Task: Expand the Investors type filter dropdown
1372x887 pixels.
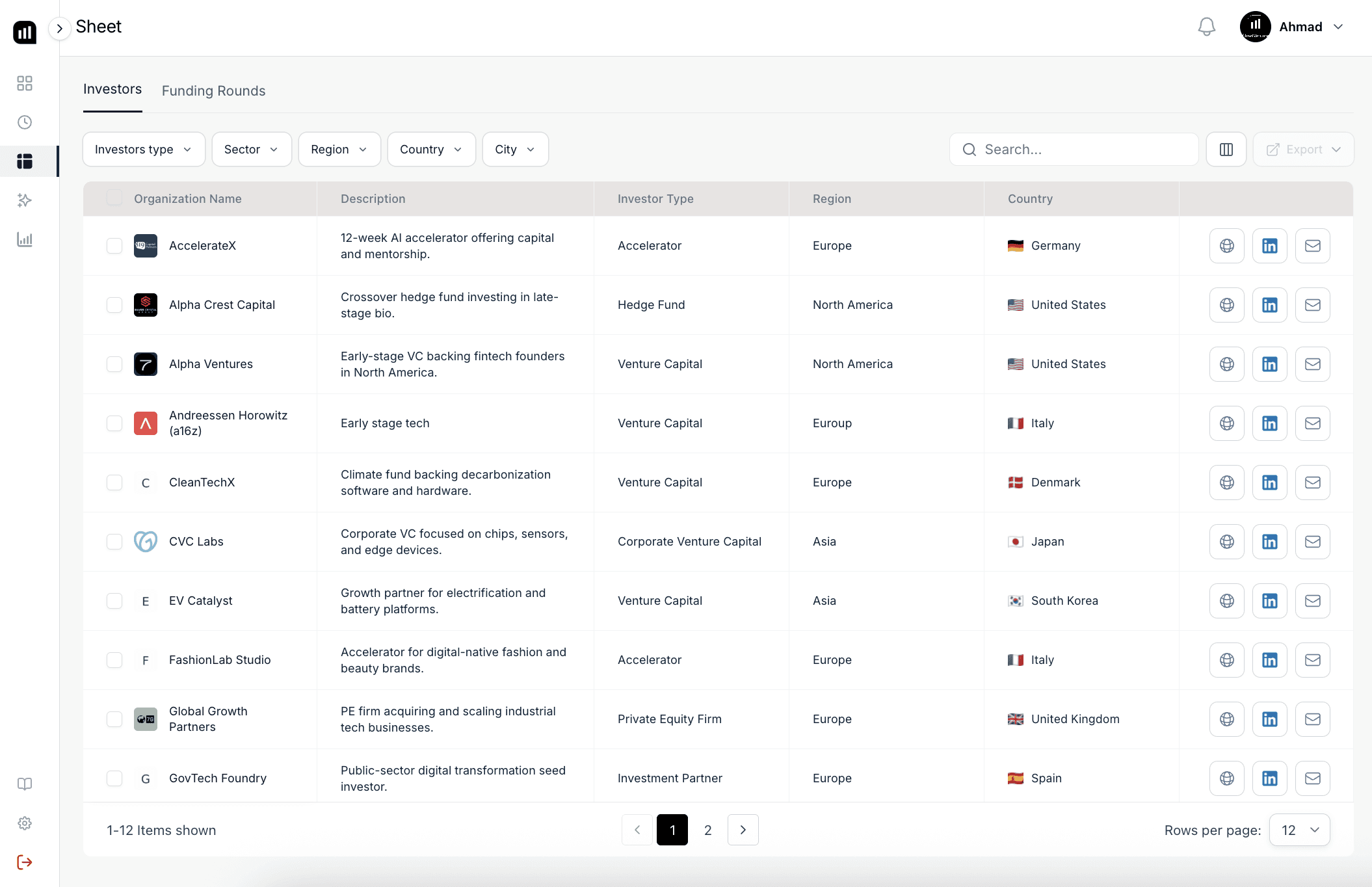Action: click(144, 150)
